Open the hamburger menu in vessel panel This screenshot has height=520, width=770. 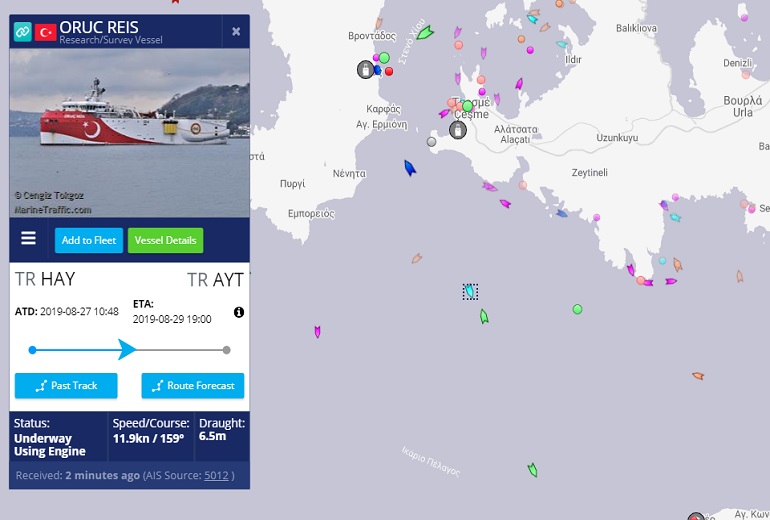28,239
